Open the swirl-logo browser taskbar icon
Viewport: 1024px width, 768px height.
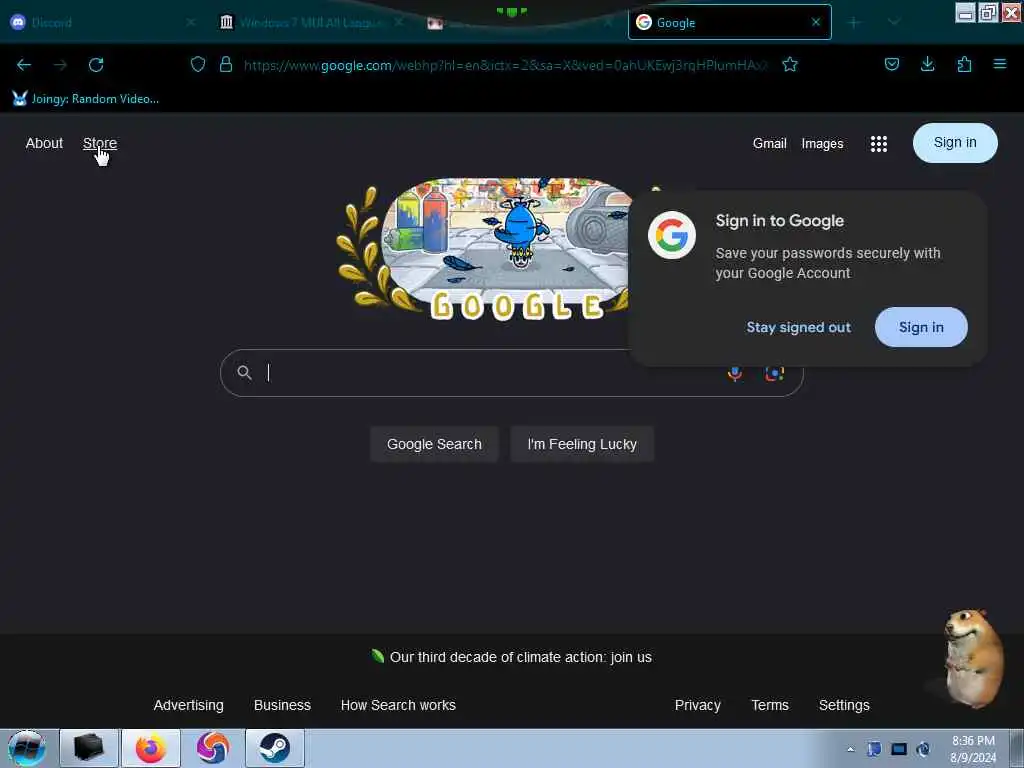pyautogui.click(x=213, y=748)
